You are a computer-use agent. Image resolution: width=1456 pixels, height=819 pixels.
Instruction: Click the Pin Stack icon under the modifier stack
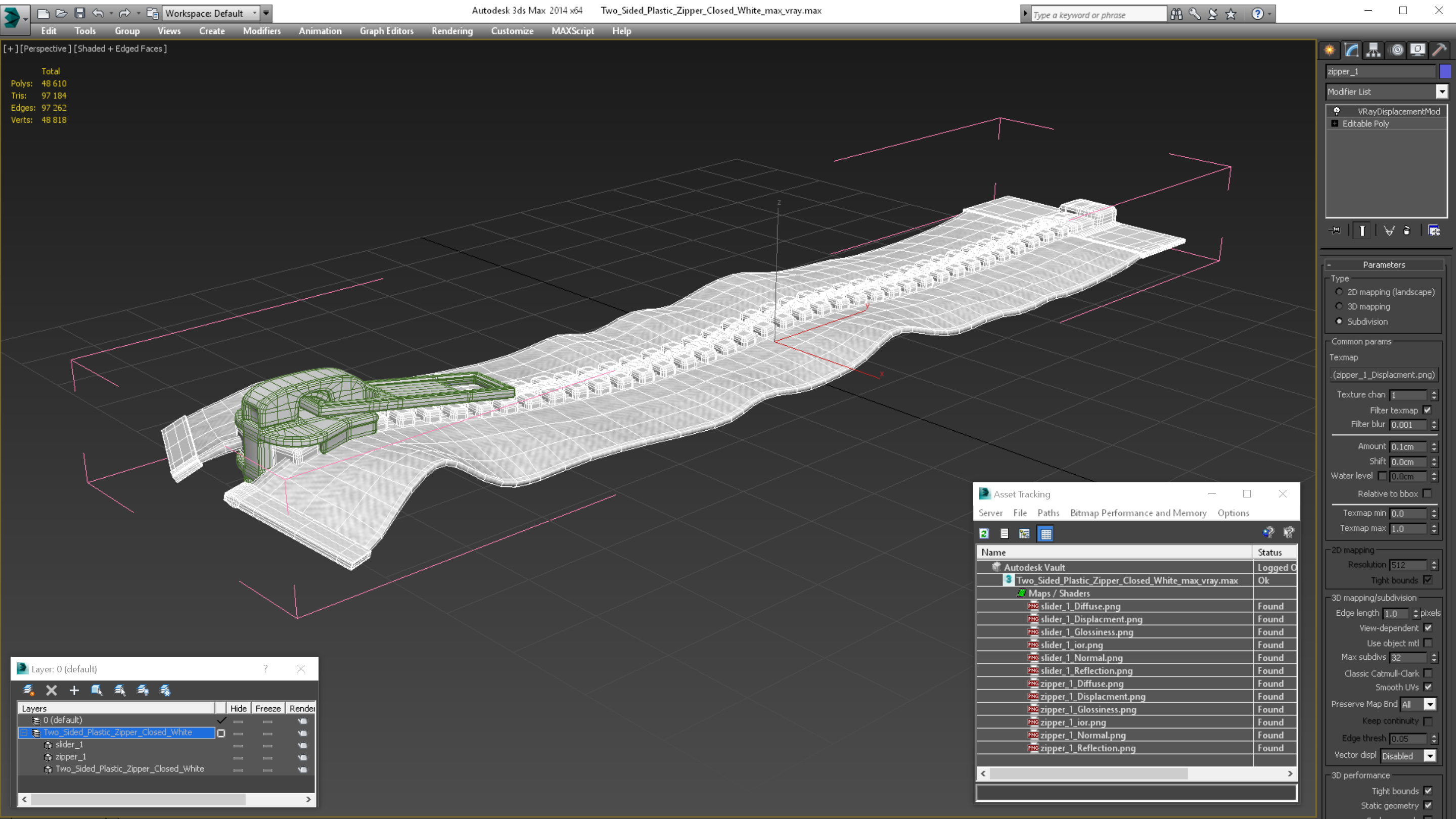tap(1336, 231)
